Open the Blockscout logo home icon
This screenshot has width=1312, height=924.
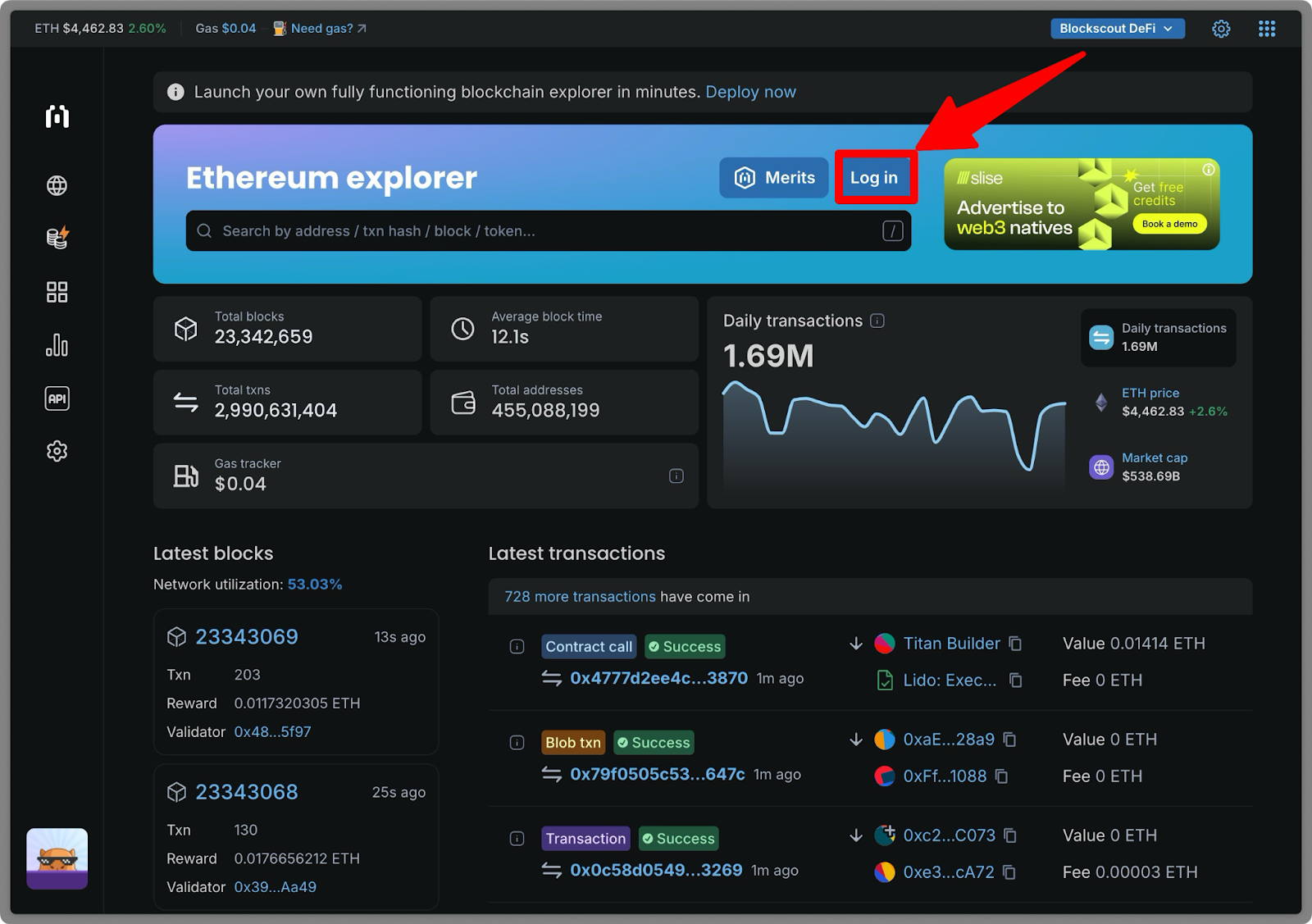pos(57,116)
